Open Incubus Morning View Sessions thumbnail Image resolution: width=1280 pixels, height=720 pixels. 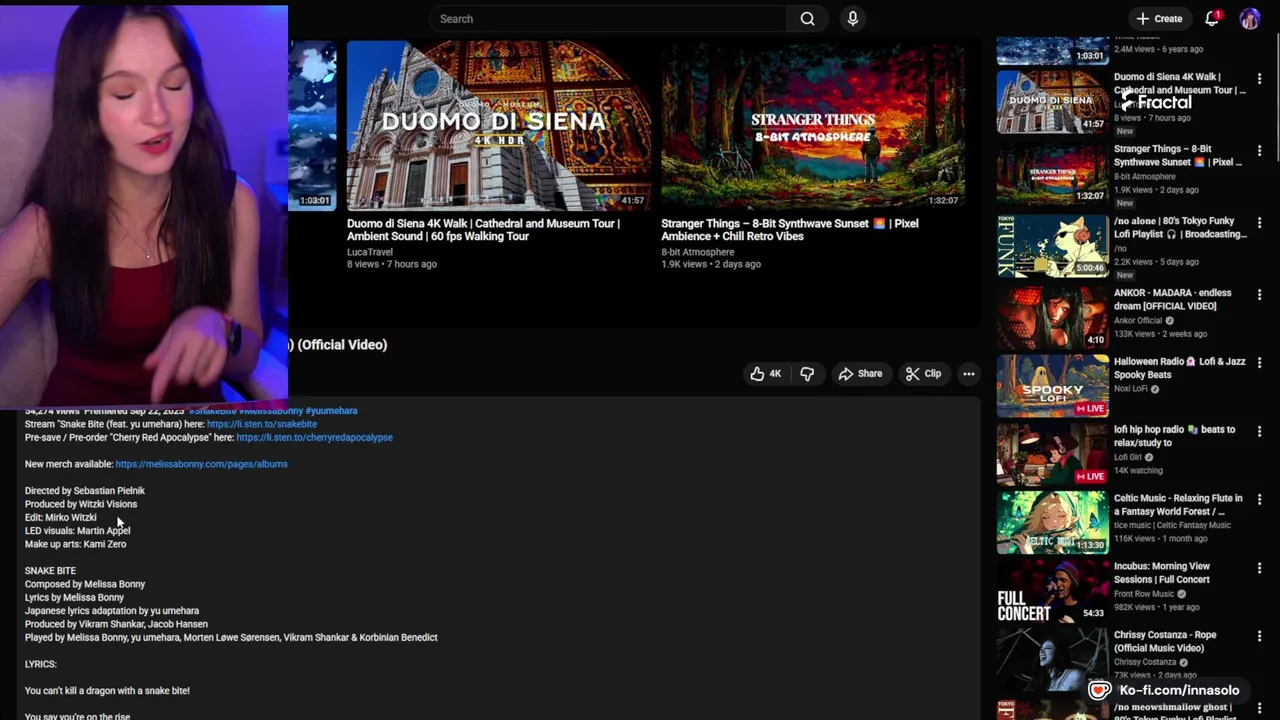[x=1052, y=590]
